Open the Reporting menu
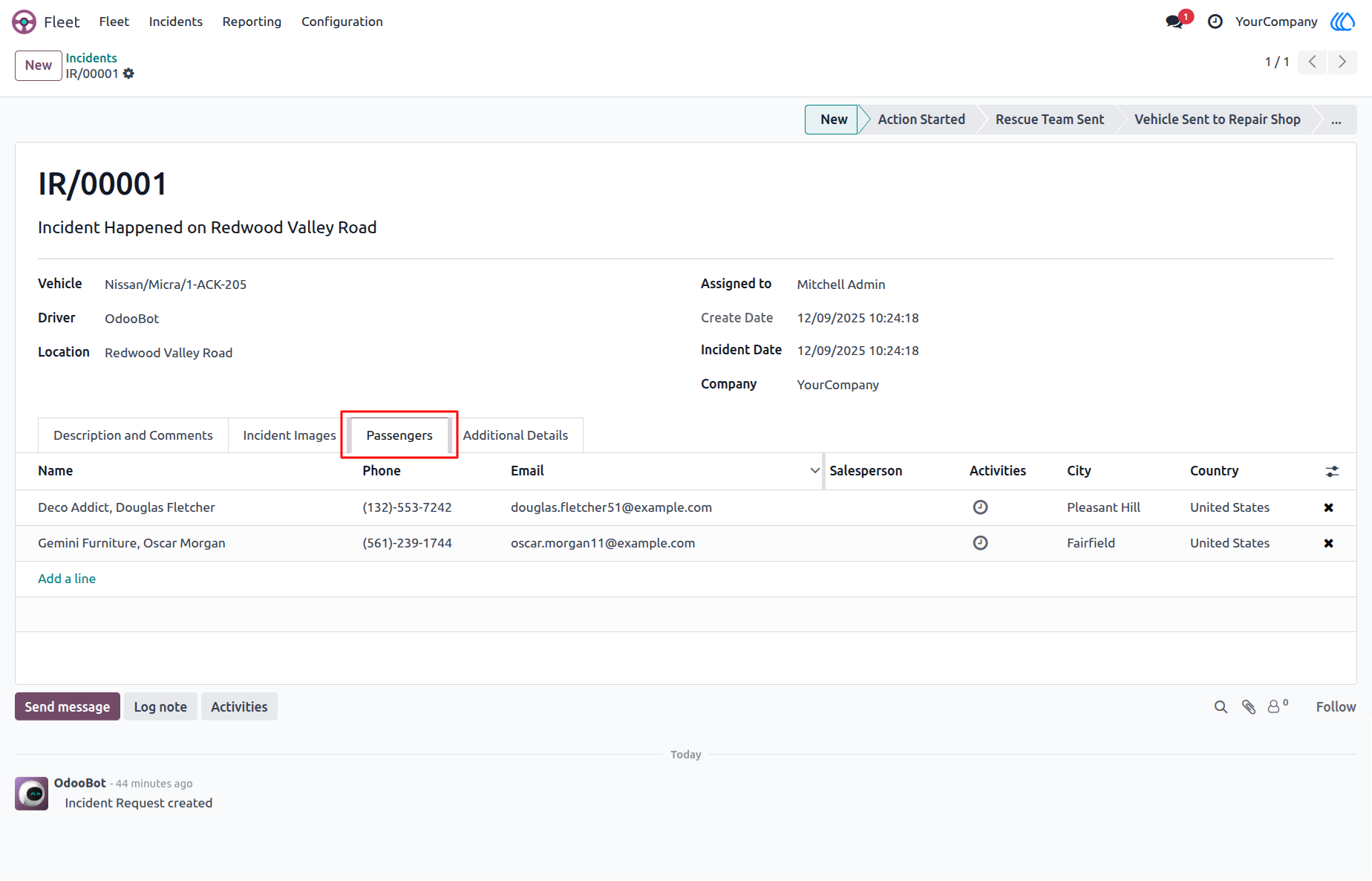1372x881 pixels. tap(252, 22)
